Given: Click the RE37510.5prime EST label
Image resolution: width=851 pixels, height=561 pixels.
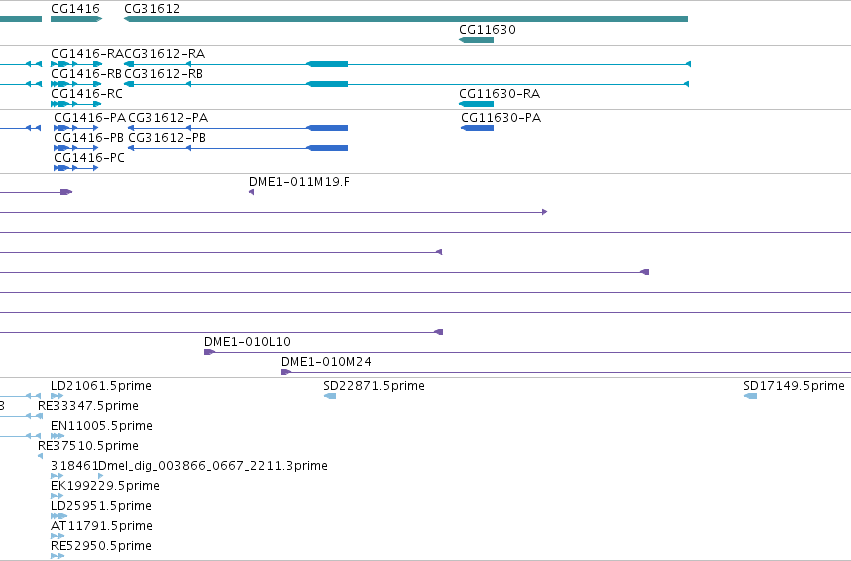Looking at the screenshot, I should pyautogui.click(x=88, y=446).
